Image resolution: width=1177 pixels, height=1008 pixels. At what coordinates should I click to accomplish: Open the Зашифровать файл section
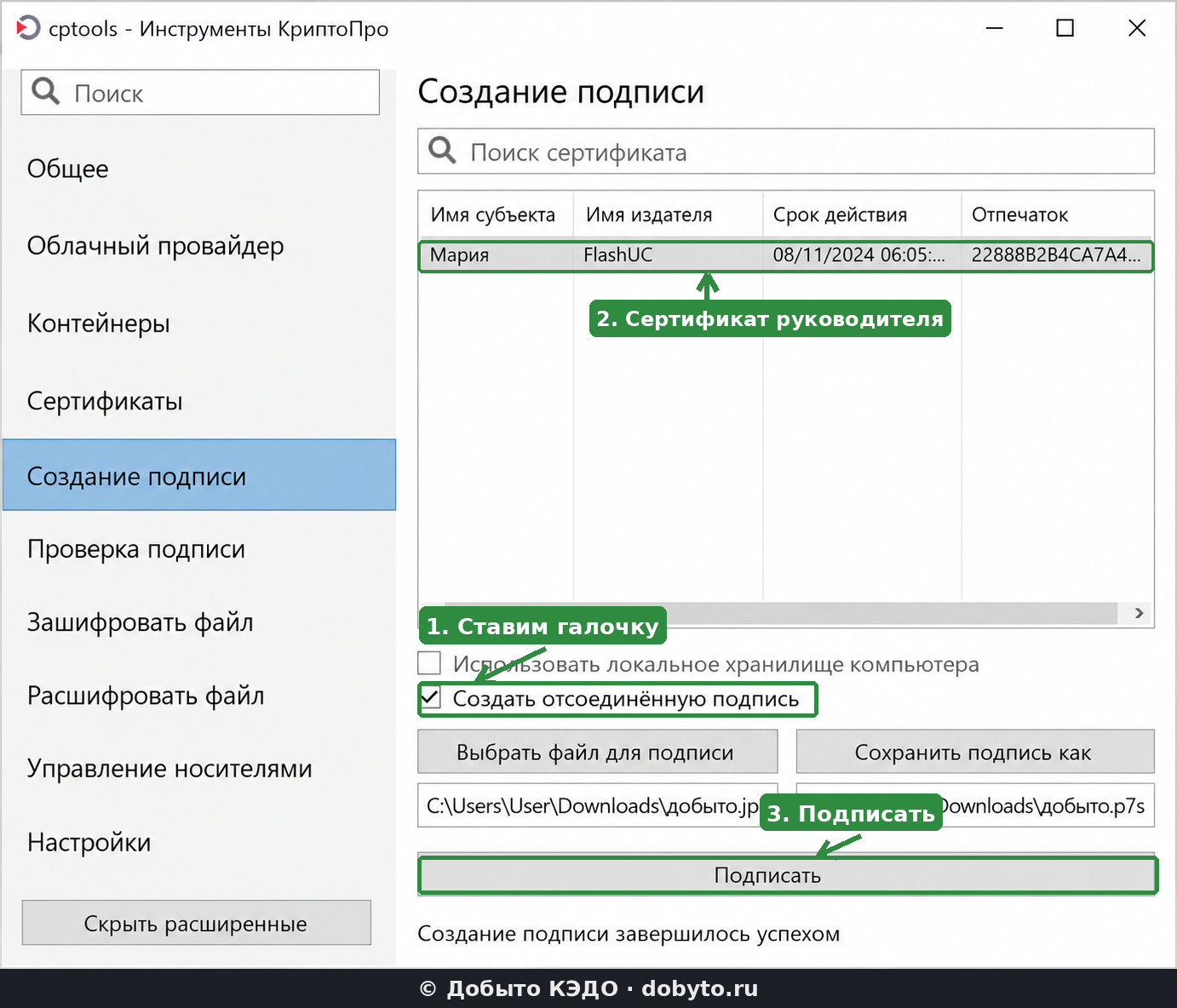199,622
